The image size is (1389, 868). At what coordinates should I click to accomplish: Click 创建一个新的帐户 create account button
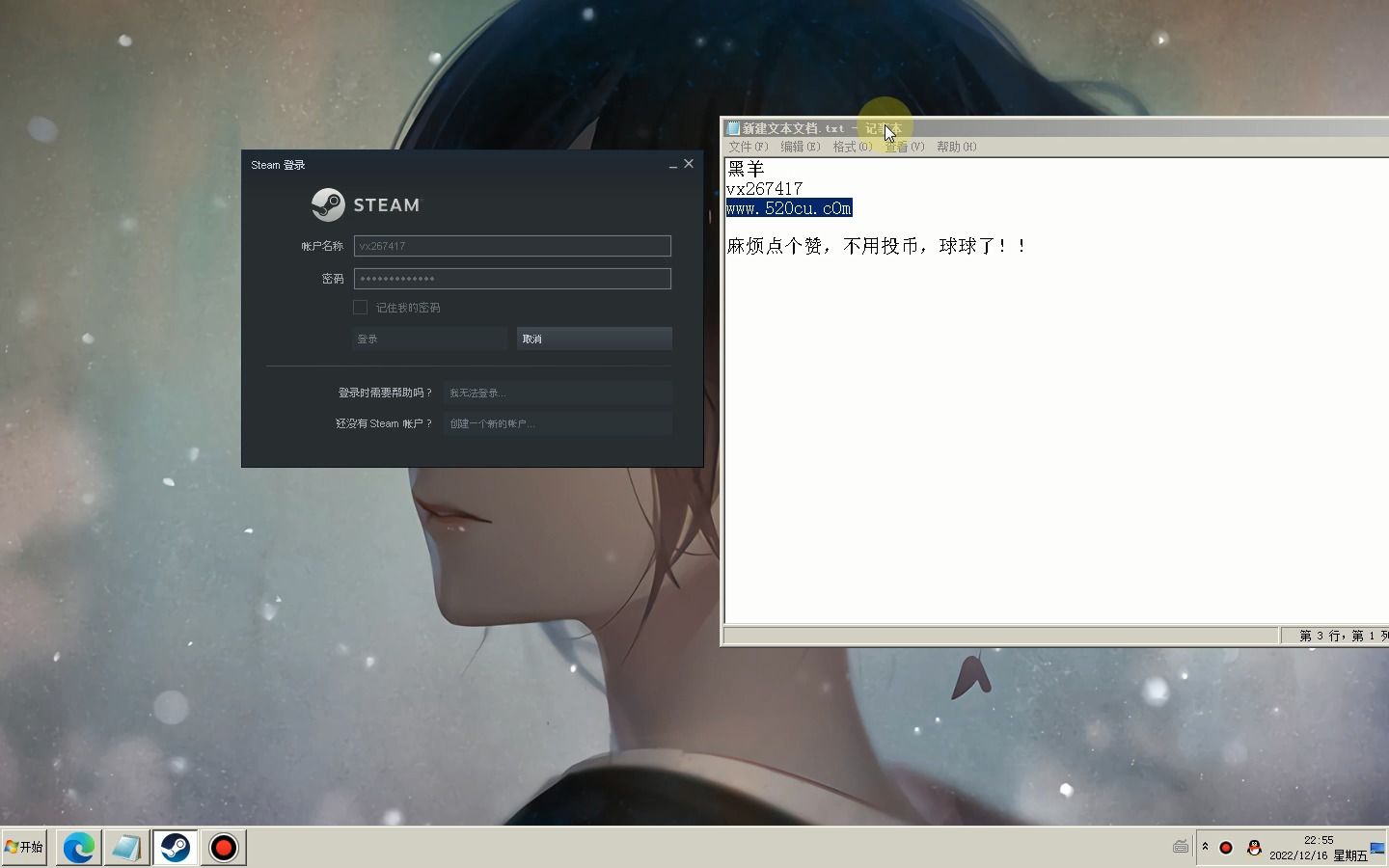click(558, 423)
